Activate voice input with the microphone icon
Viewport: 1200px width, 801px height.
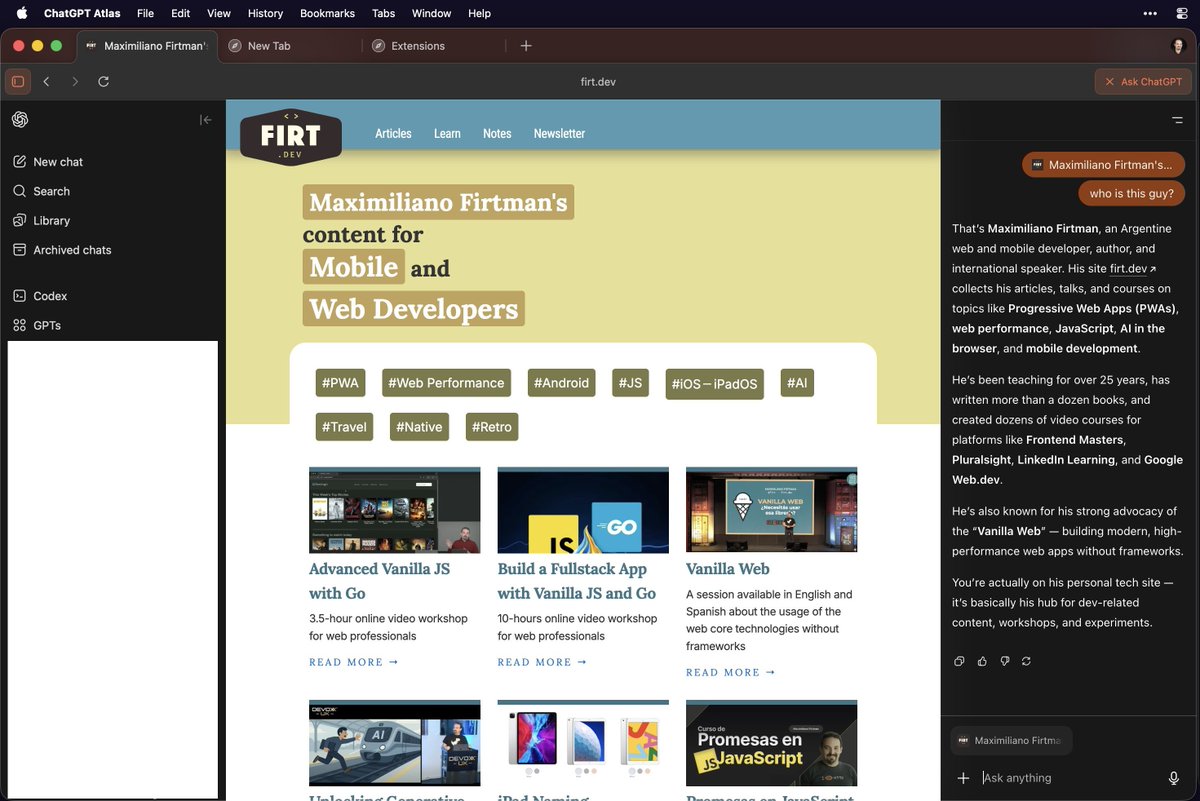(x=1173, y=777)
